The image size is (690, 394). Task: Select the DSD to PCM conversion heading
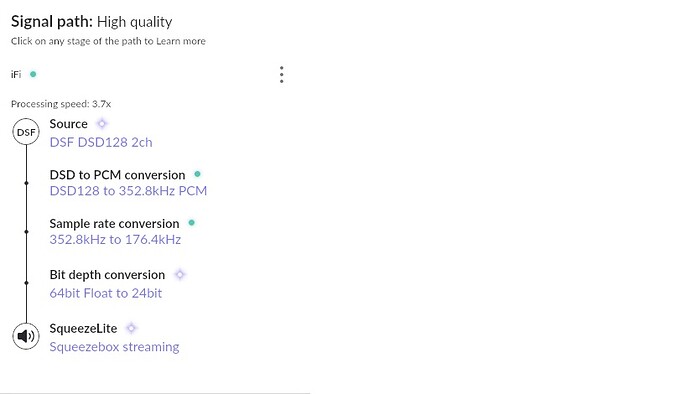click(117, 175)
